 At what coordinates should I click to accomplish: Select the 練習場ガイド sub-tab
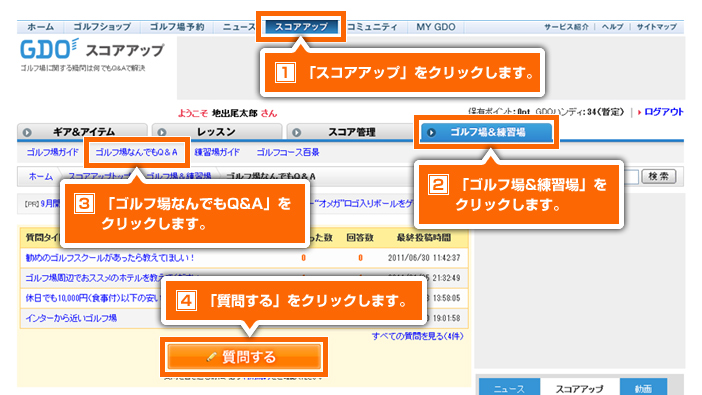tap(217, 152)
